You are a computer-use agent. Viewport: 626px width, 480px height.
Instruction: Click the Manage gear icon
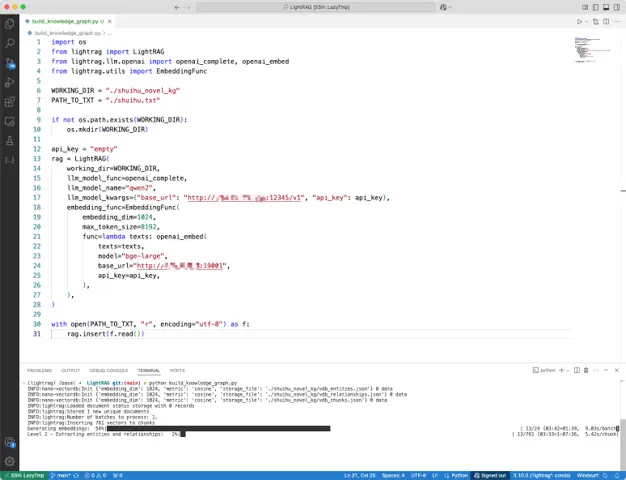point(10,459)
